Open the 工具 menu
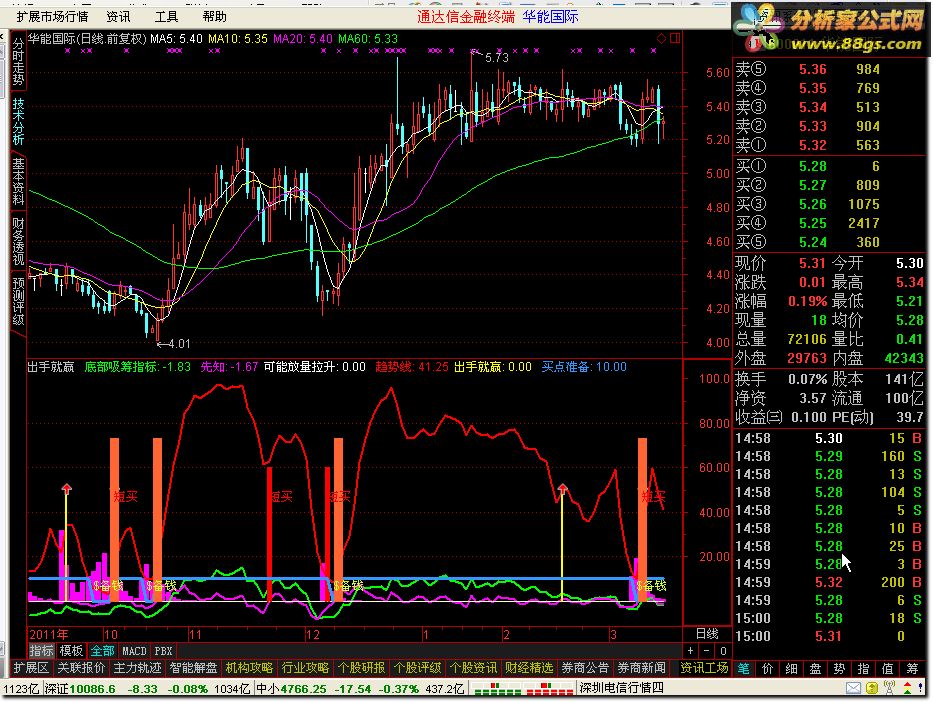 166,17
